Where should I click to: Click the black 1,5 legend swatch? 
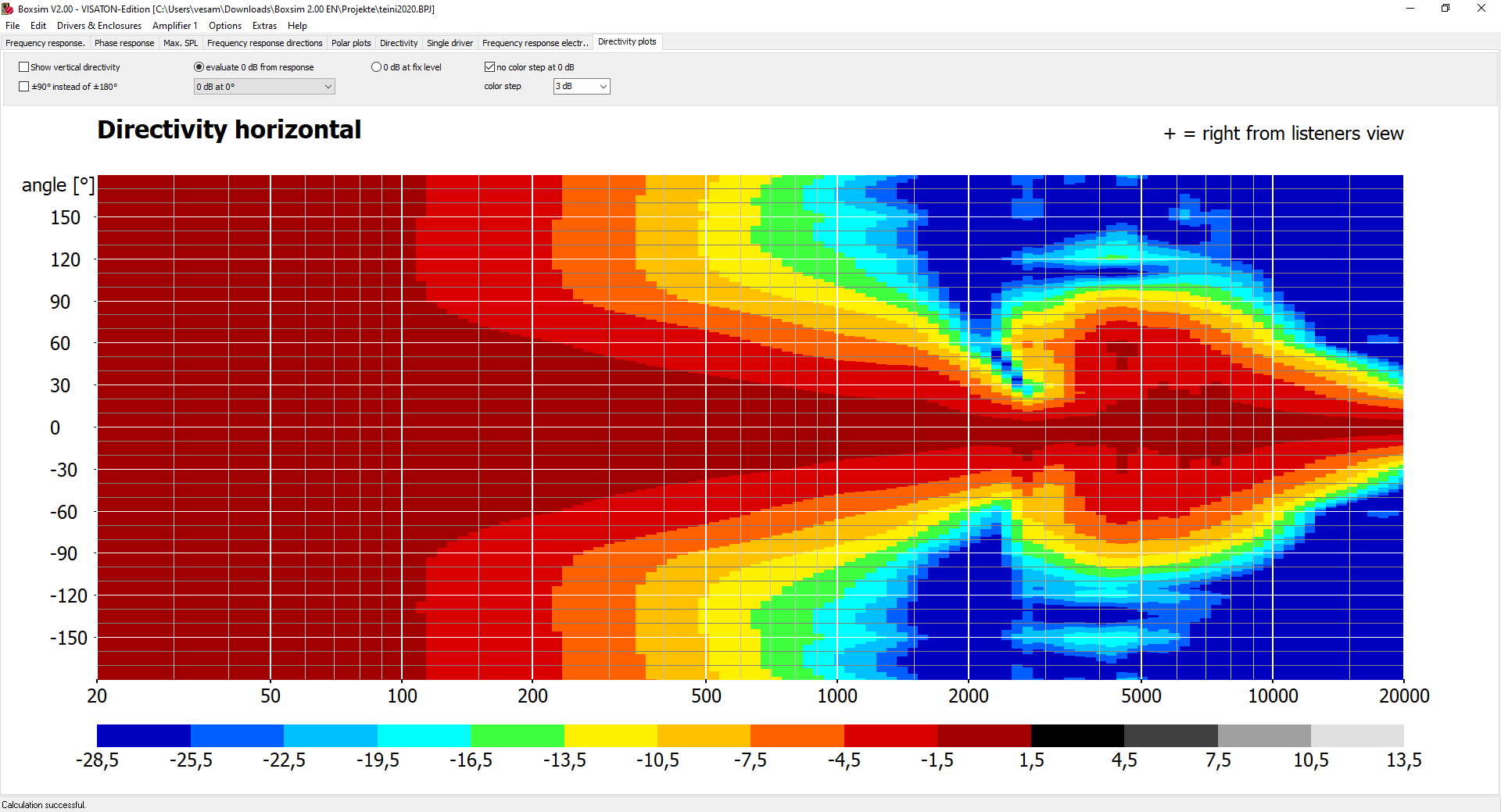pyautogui.click(x=1077, y=735)
